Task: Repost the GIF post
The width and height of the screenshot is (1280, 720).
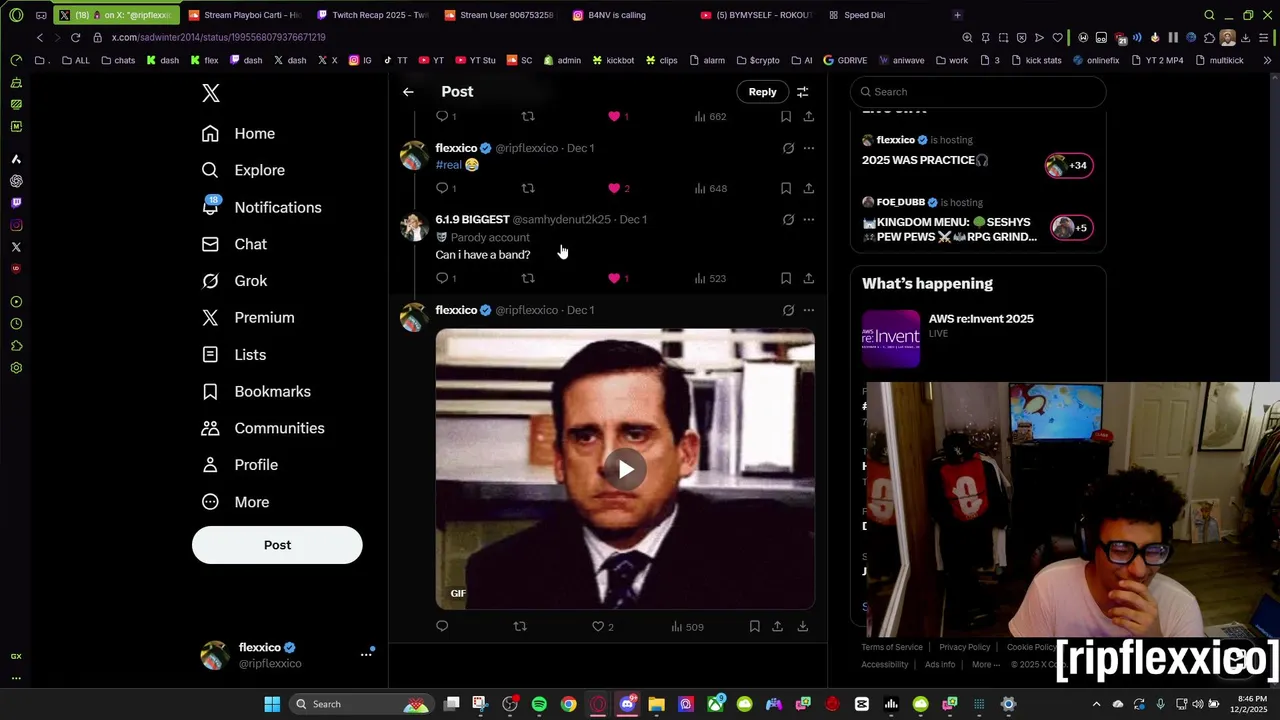Action: click(x=519, y=626)
